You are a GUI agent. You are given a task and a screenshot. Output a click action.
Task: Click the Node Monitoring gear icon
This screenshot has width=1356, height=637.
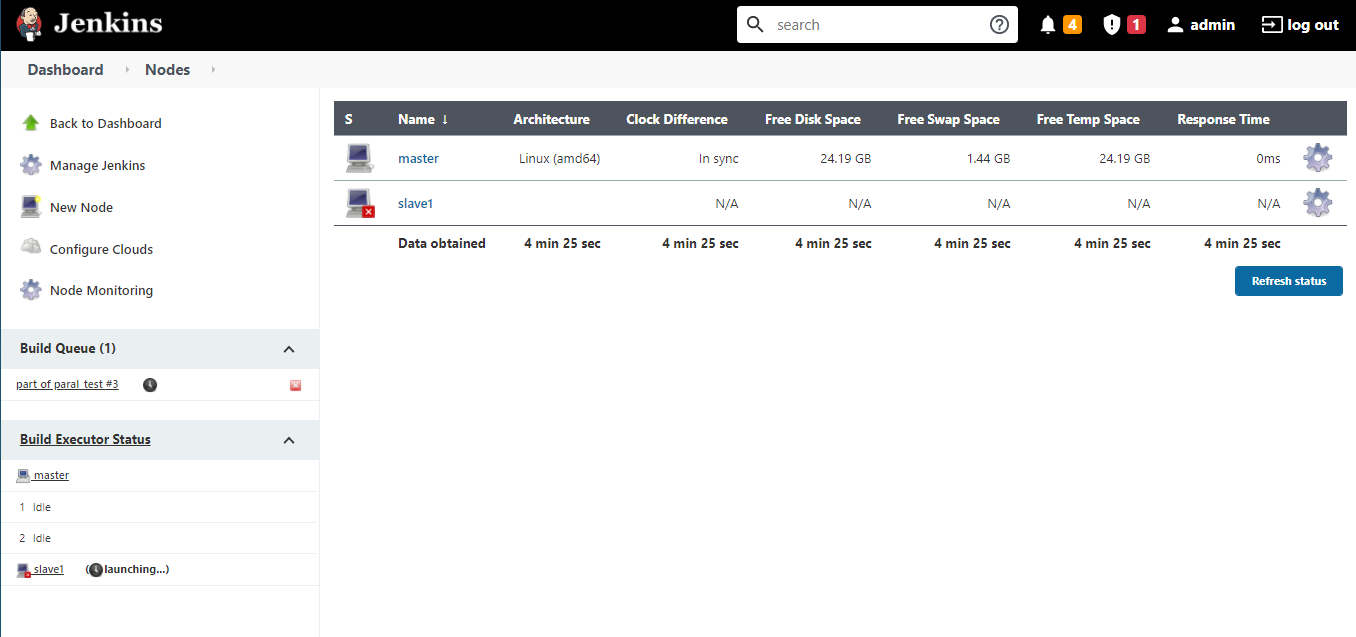click(x=31, y=290)
